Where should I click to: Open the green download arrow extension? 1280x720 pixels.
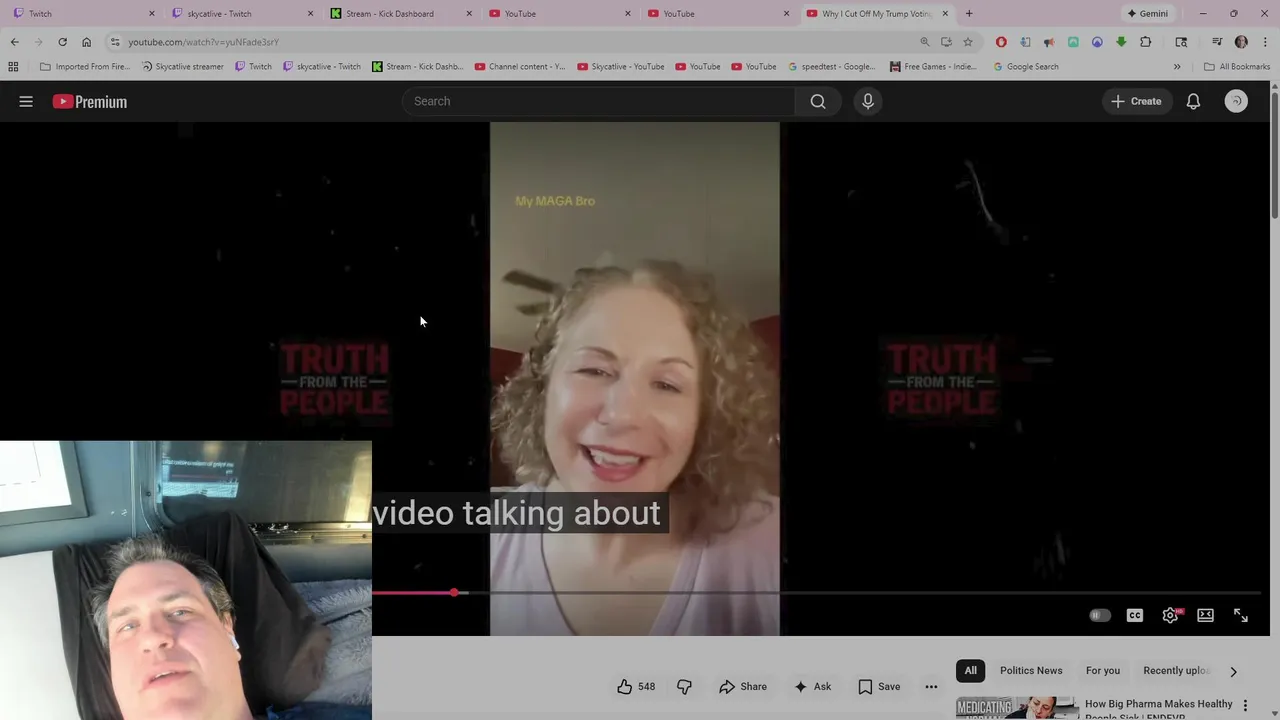1121,42
